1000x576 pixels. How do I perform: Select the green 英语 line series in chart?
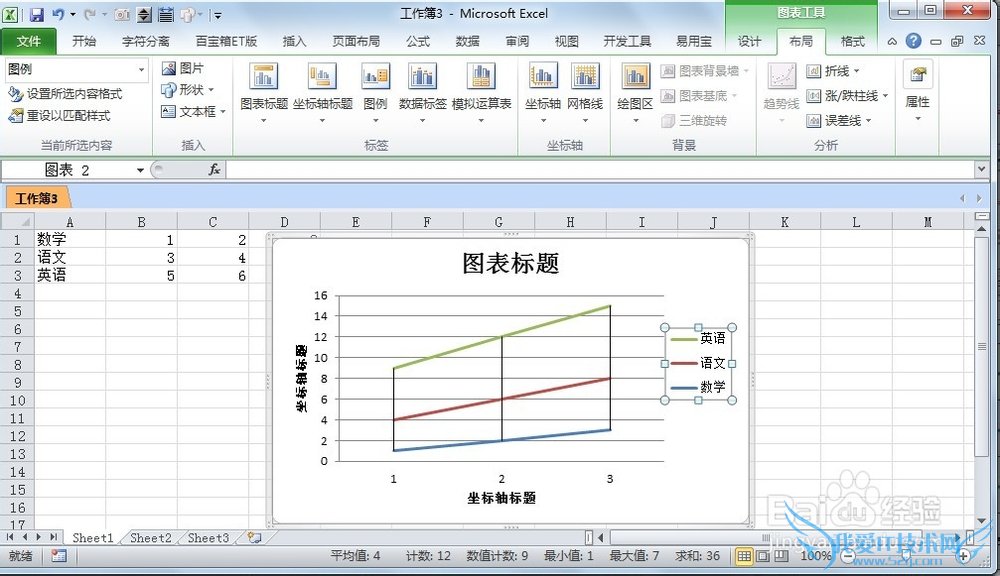[x=502, y=337]
